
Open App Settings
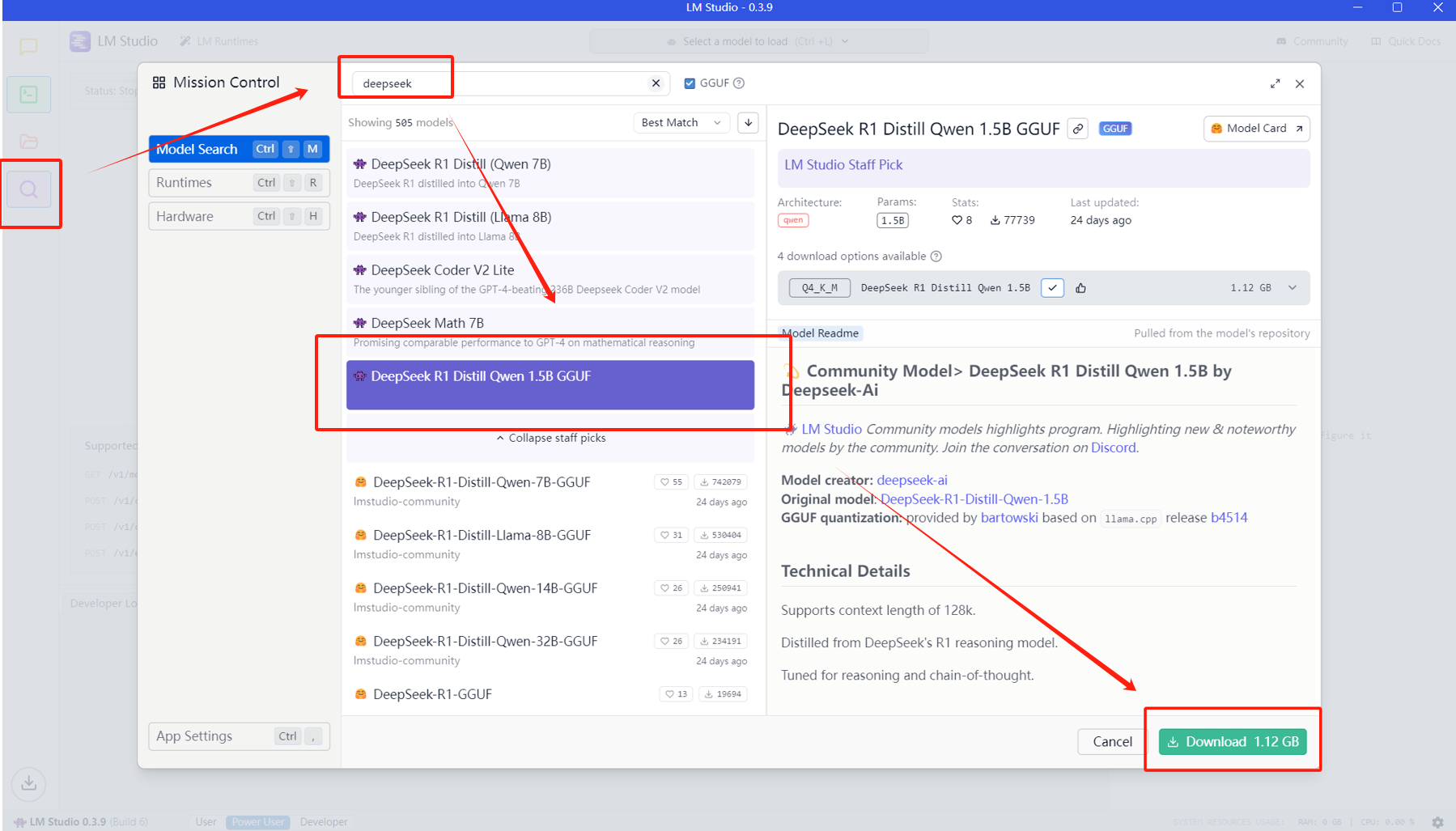click(239, 736)
